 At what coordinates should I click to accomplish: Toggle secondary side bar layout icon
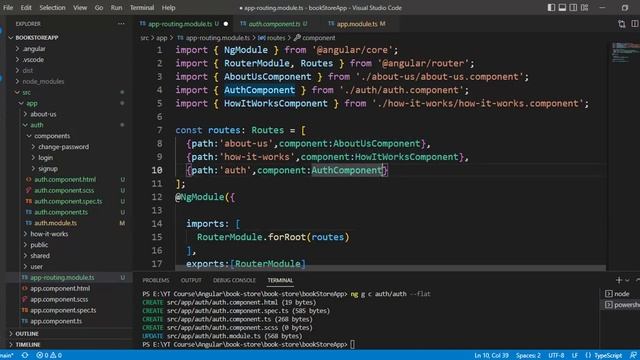click(x=573, y=7)
